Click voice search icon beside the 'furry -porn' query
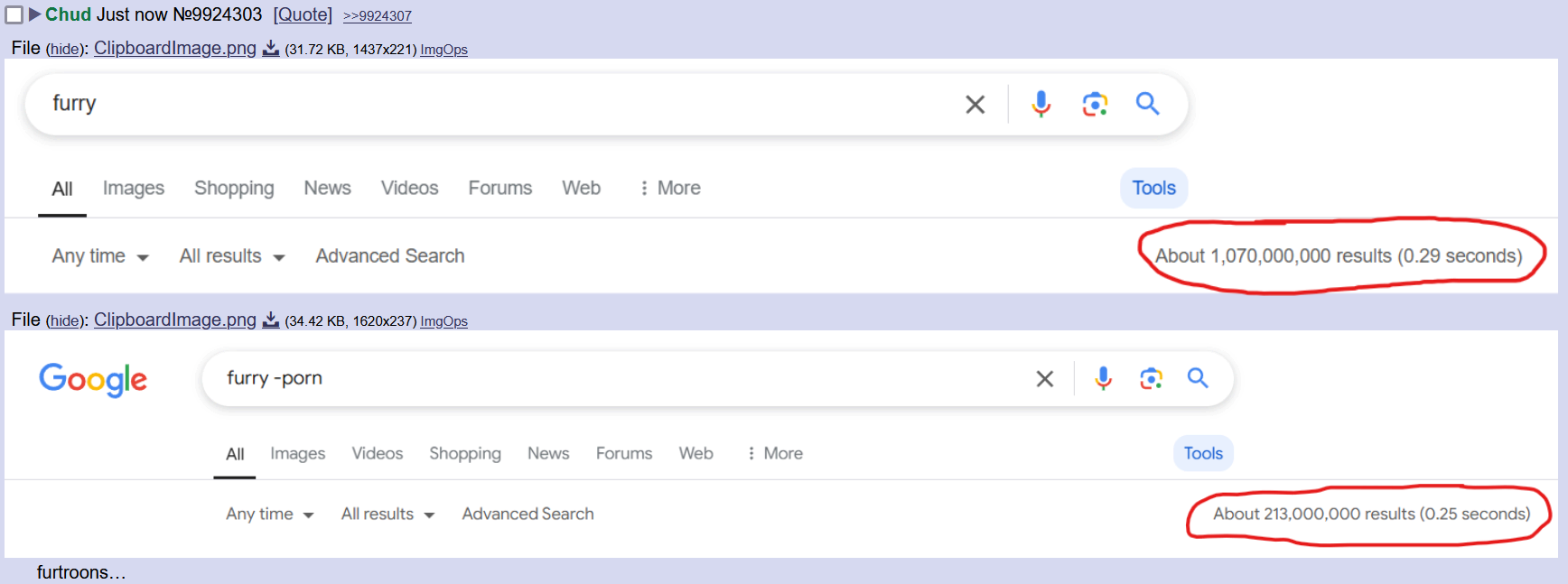 1103,378
